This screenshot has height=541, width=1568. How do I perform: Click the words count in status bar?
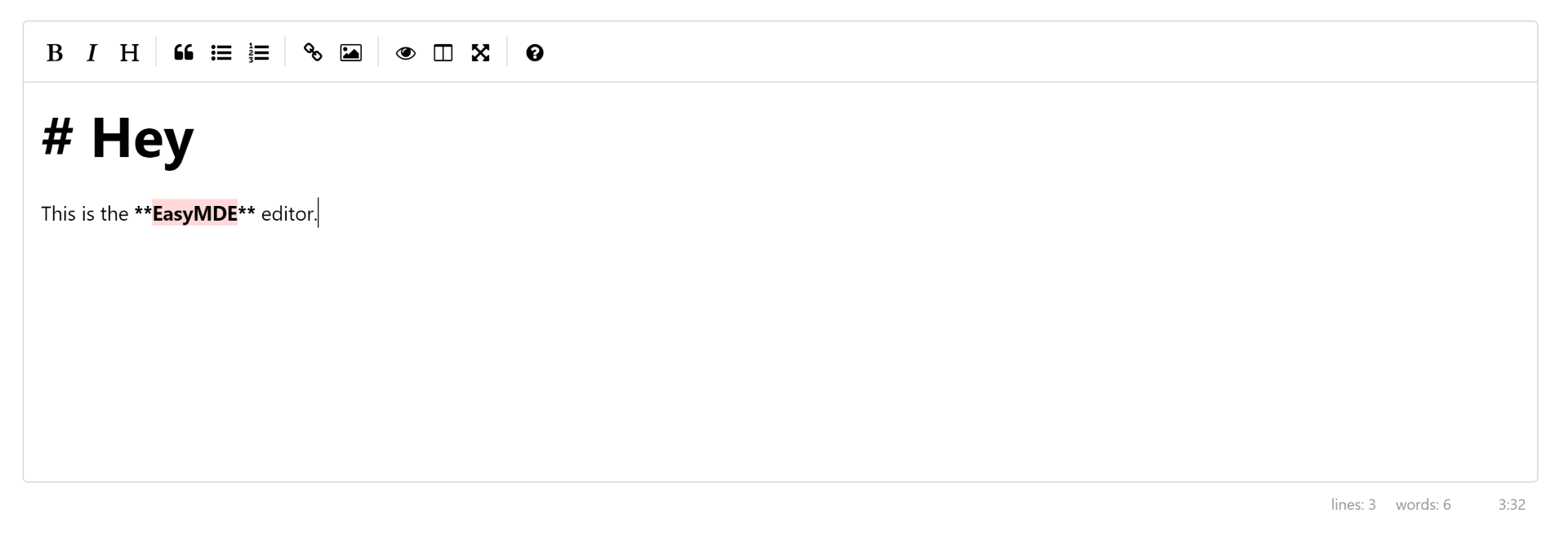coord(1423,505)
